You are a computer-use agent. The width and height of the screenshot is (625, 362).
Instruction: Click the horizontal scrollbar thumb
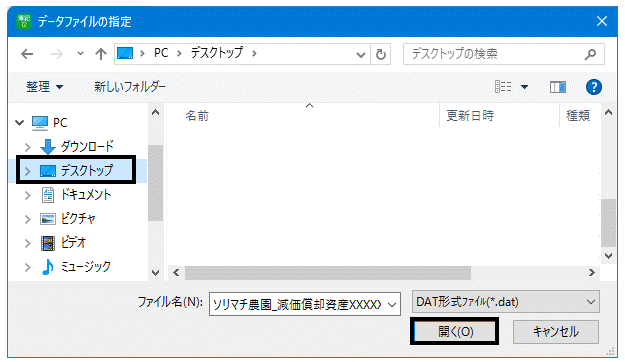(328, 273)
